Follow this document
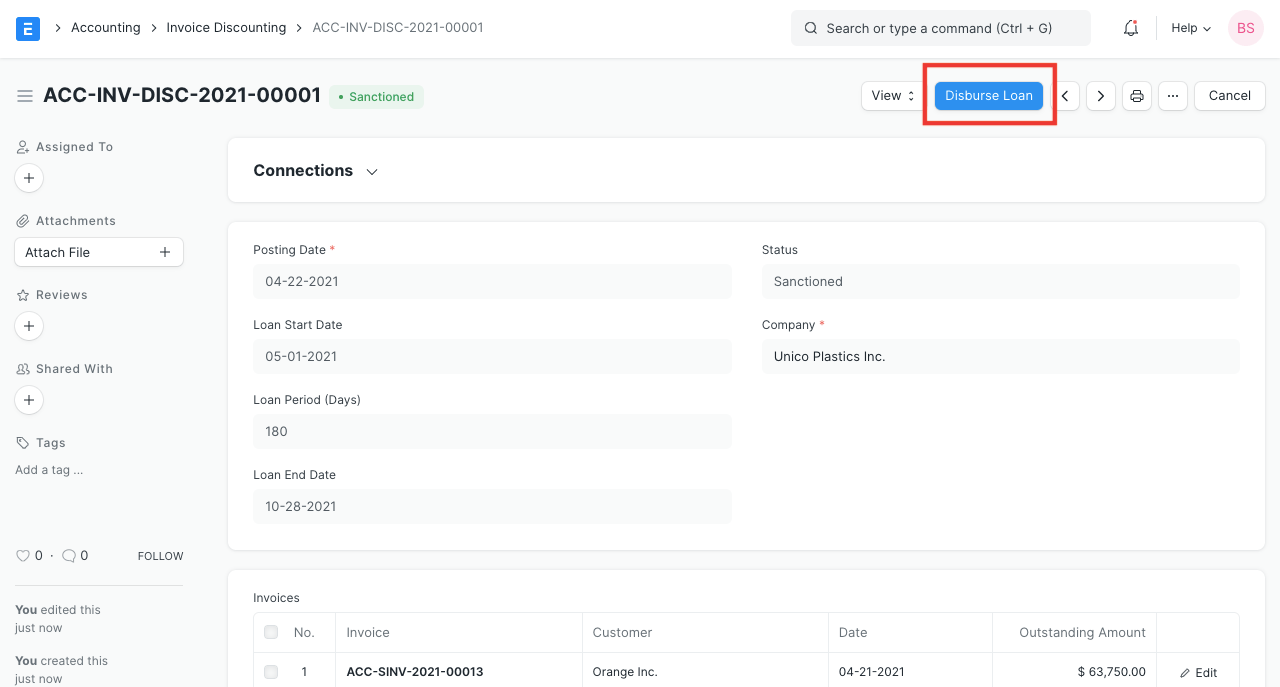1280x687 pixels. pos(160,555)
